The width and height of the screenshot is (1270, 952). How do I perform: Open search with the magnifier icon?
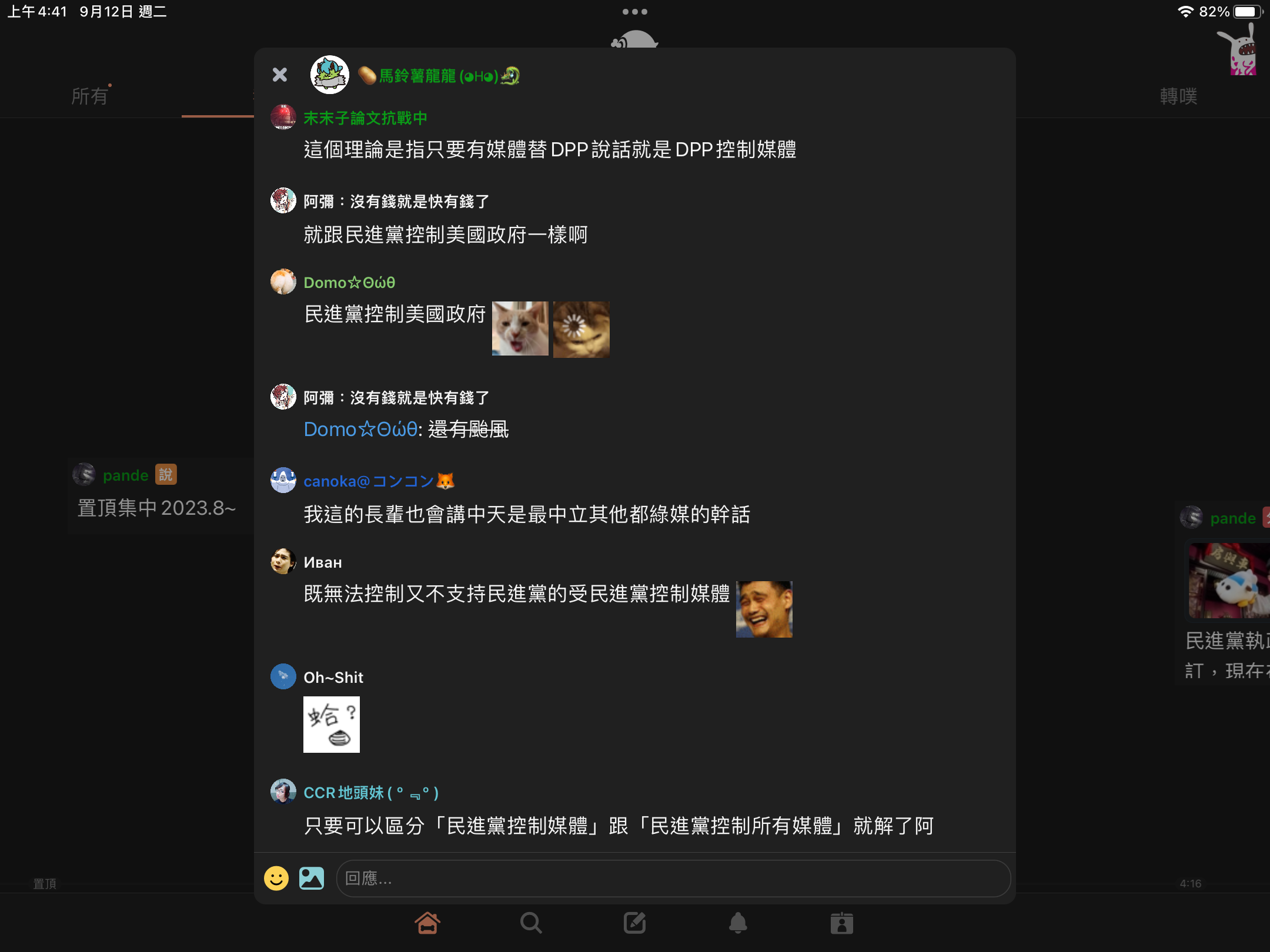point(531,923)
